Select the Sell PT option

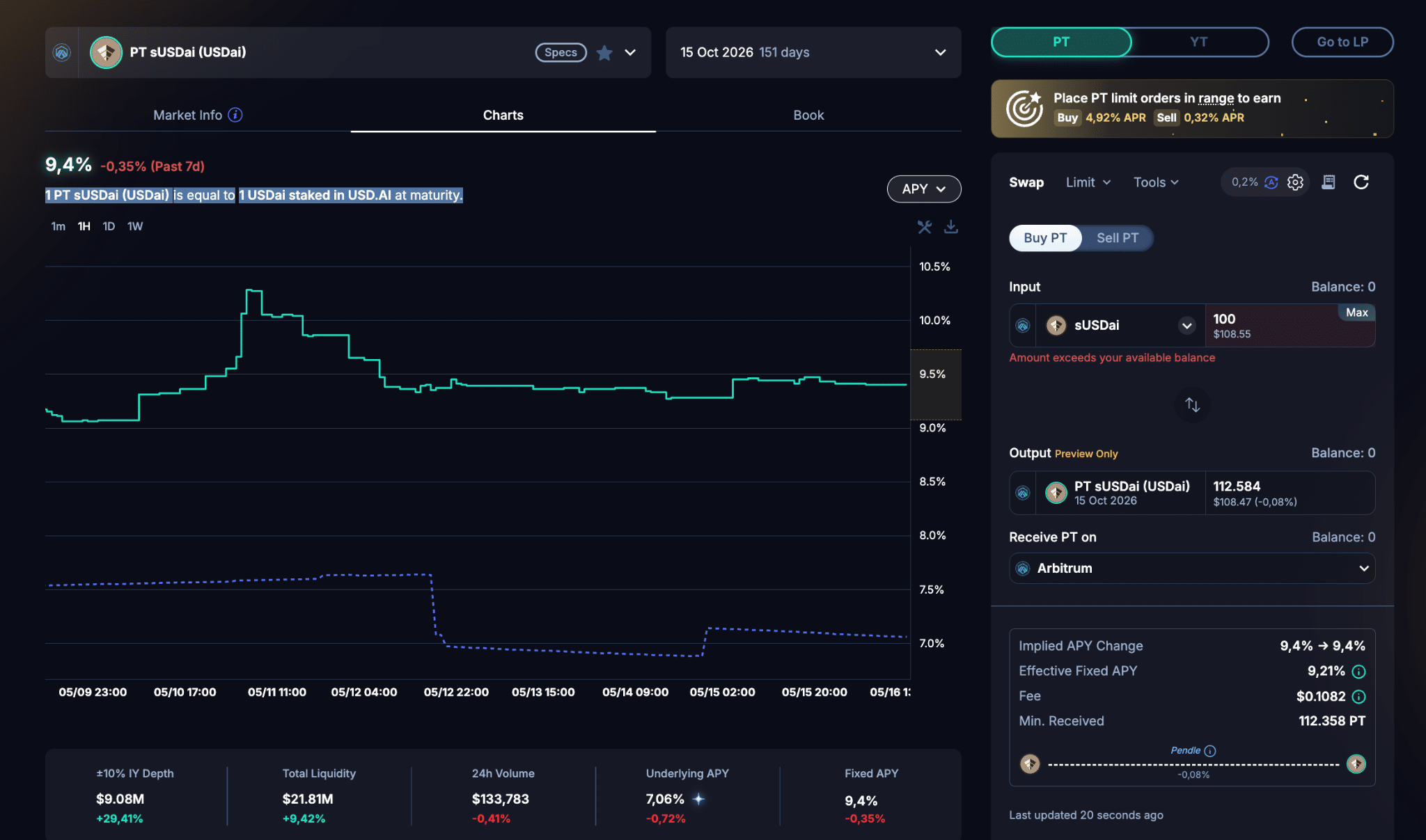pyautogui.click(x=1118, y=238)
